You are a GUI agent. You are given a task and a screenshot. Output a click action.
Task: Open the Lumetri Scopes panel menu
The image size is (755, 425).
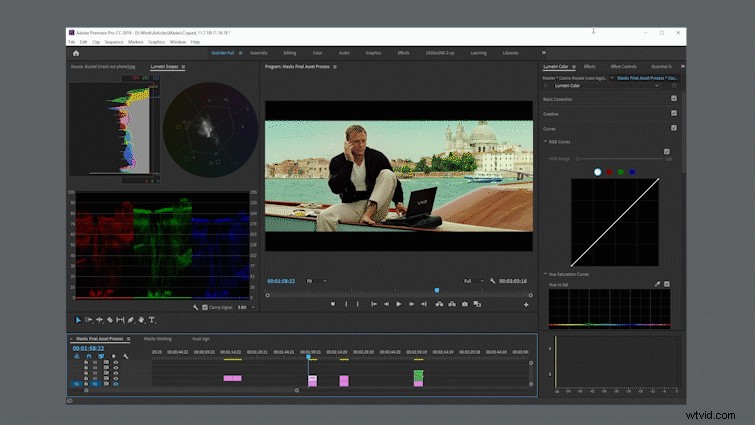[x=183, y=67]
